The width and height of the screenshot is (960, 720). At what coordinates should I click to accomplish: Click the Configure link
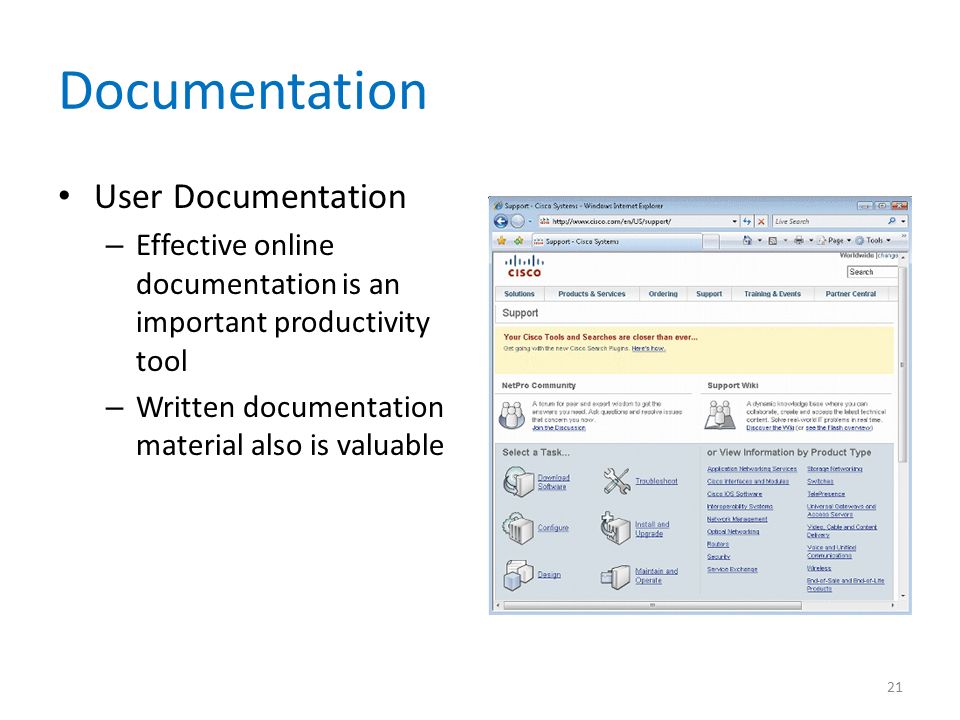coord(553,528)
